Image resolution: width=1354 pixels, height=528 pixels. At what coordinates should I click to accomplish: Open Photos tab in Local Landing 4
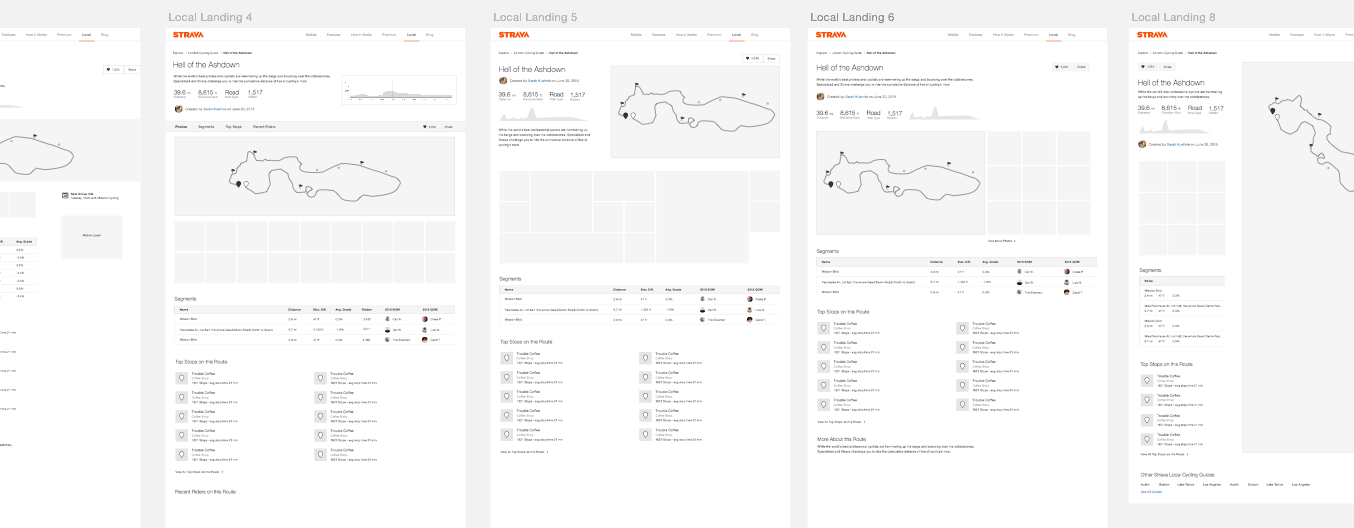(181, 127)
